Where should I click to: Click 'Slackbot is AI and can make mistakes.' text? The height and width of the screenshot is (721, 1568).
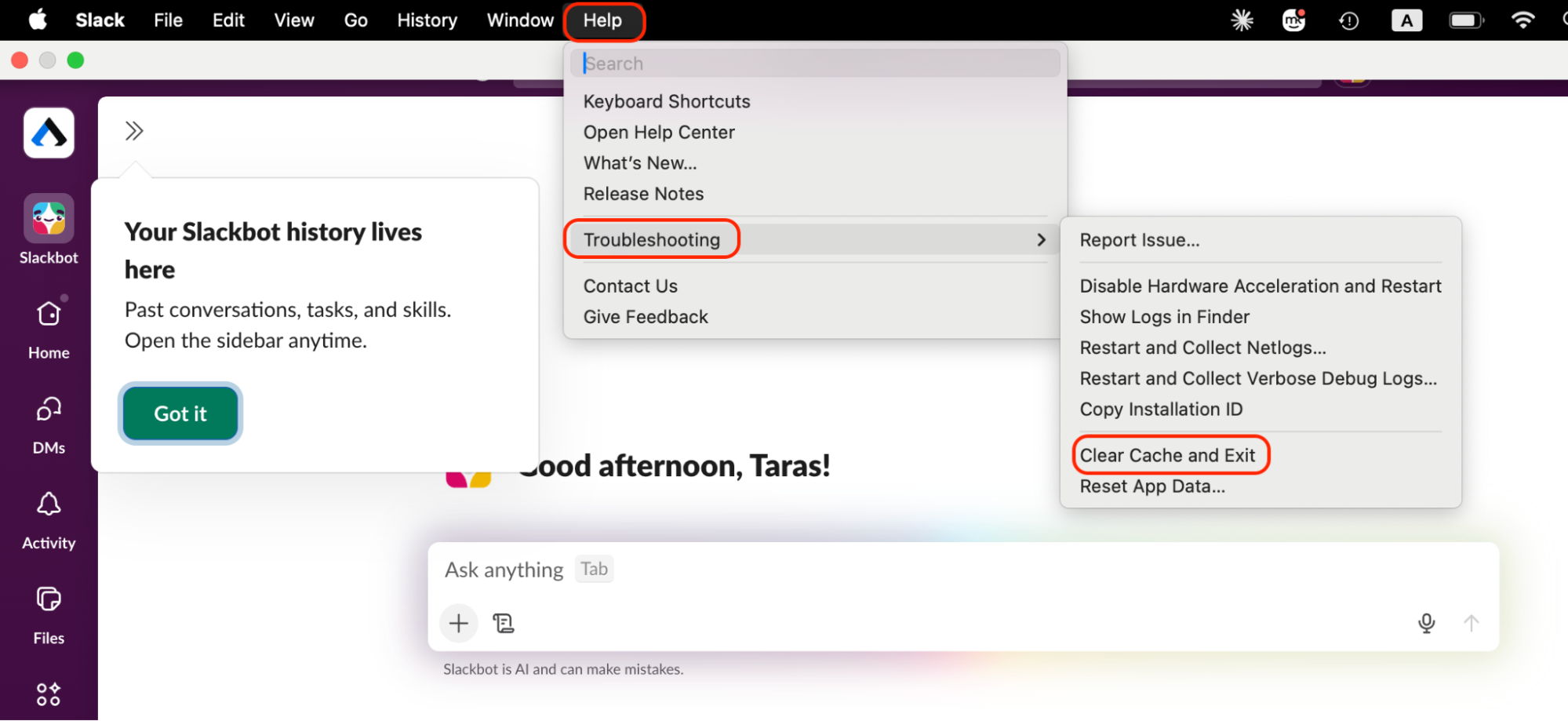coord(563,669)
